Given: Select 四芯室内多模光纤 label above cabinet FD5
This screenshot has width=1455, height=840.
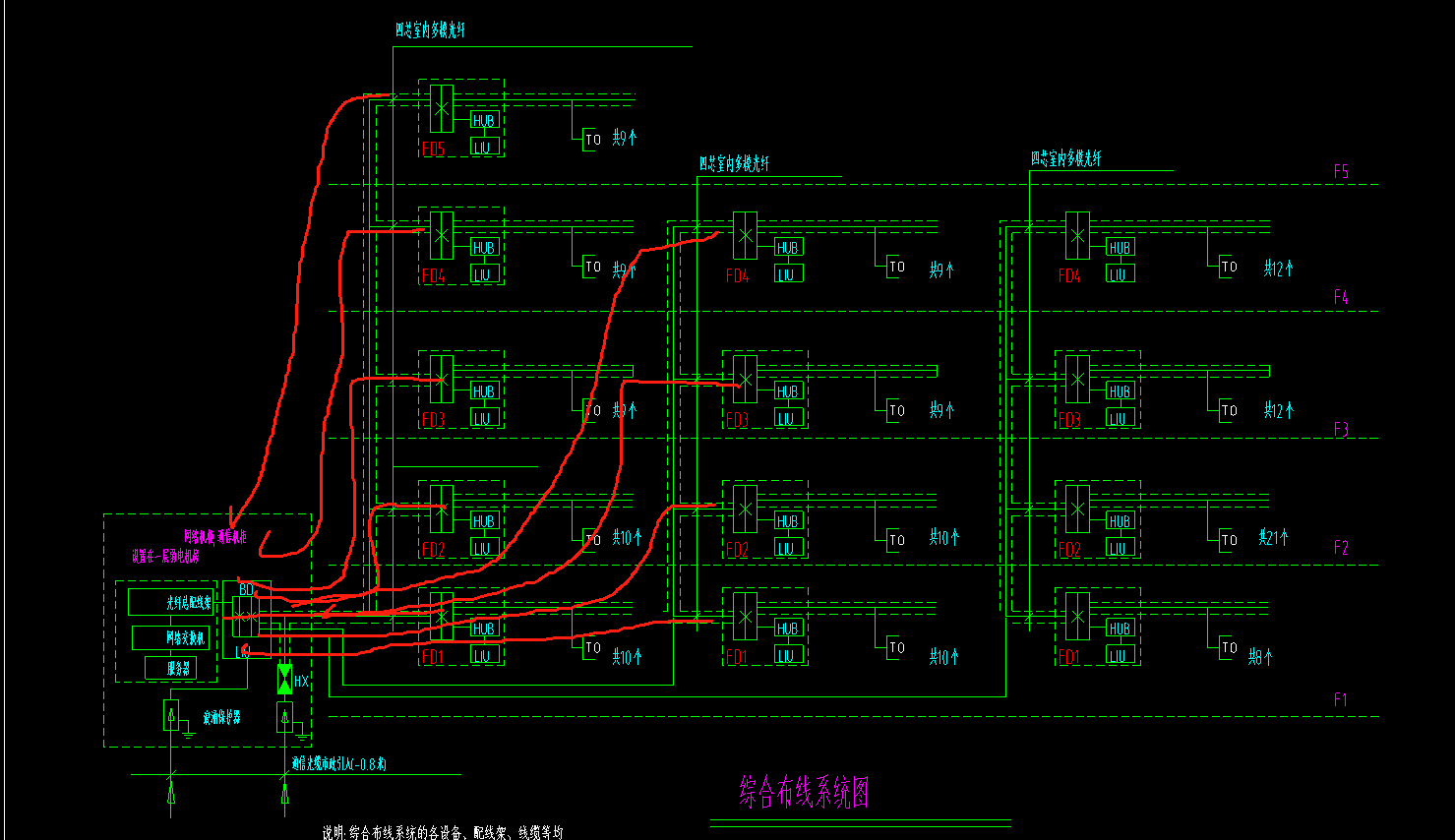Looking at the screenshot, I should pyautogui.click(x=430, y=30).
